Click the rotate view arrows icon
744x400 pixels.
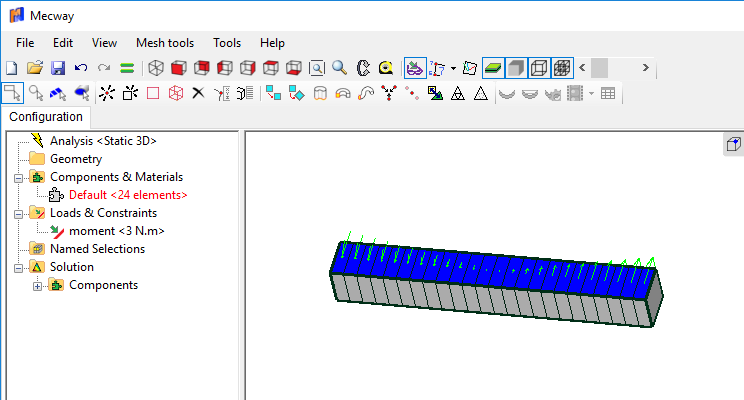[363, 68]
